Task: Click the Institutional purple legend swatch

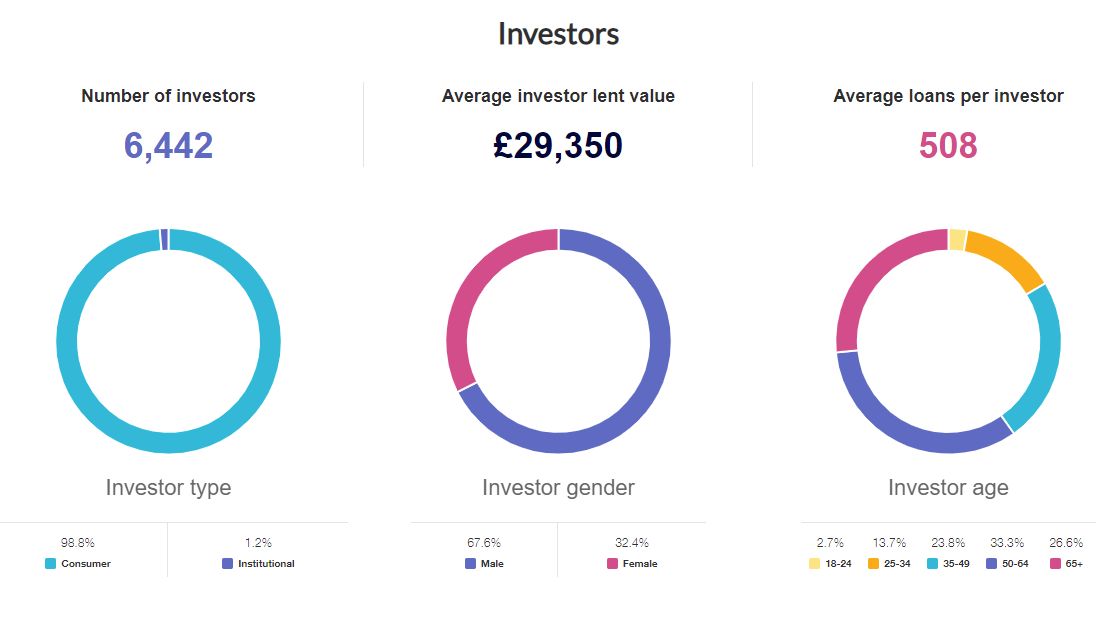Action: [x=228, y=563]
